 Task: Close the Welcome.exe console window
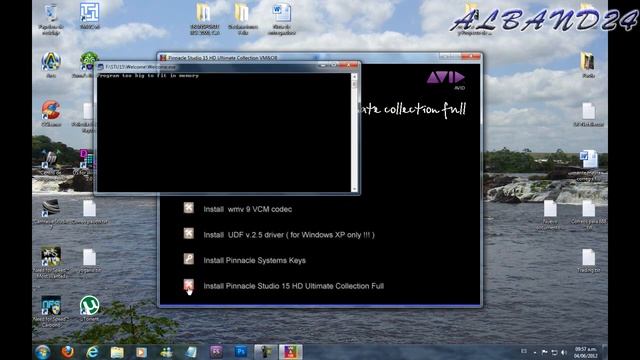350,65
